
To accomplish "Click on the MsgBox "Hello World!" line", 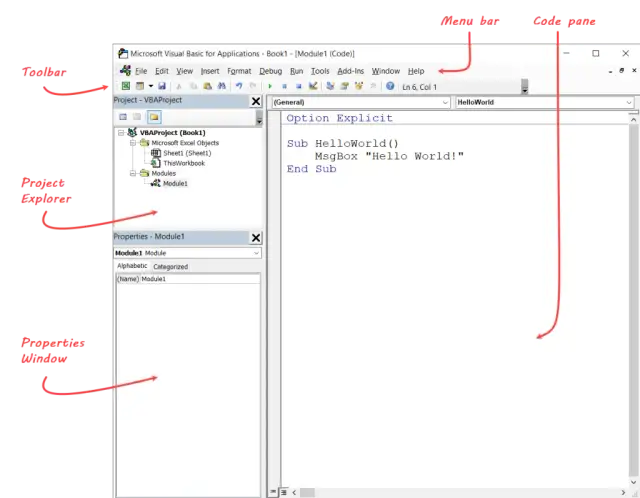I will pos(389,156).
